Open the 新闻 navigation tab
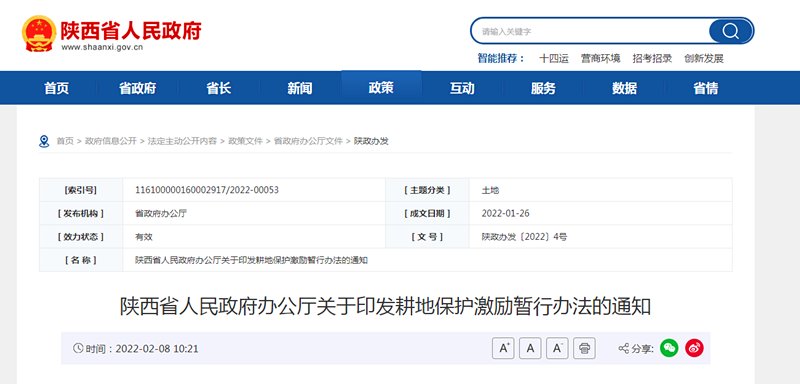 click(x=300, y=88)
